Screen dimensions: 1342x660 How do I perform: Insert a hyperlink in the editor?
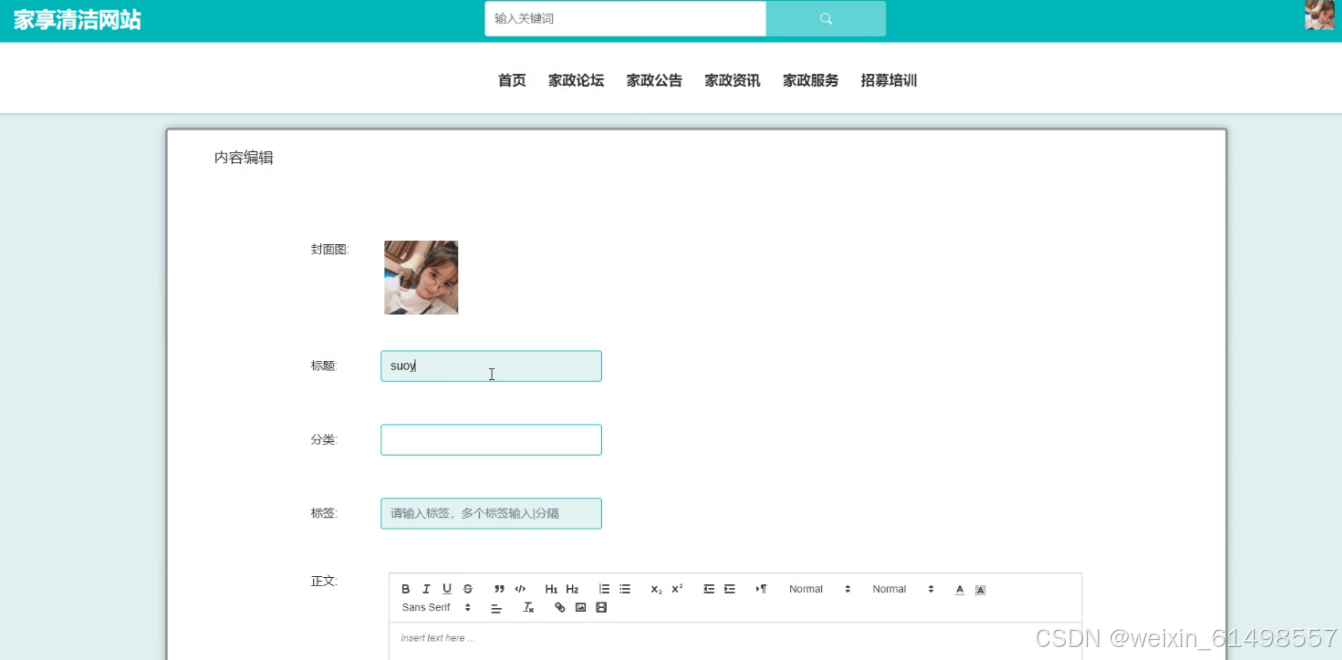[x=560, y=607]
